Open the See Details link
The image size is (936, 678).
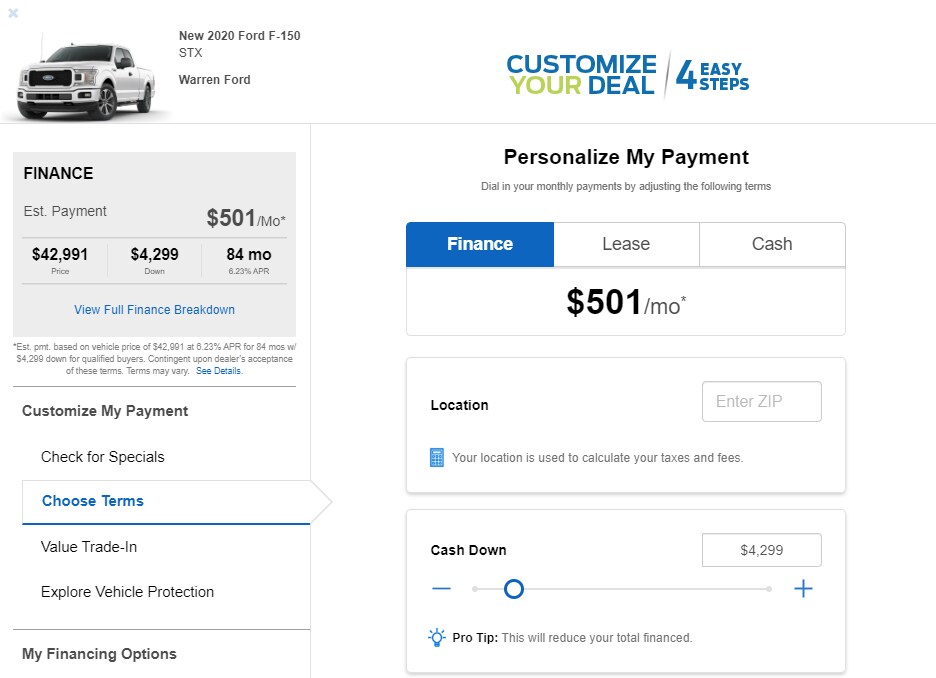pos(219,371)
